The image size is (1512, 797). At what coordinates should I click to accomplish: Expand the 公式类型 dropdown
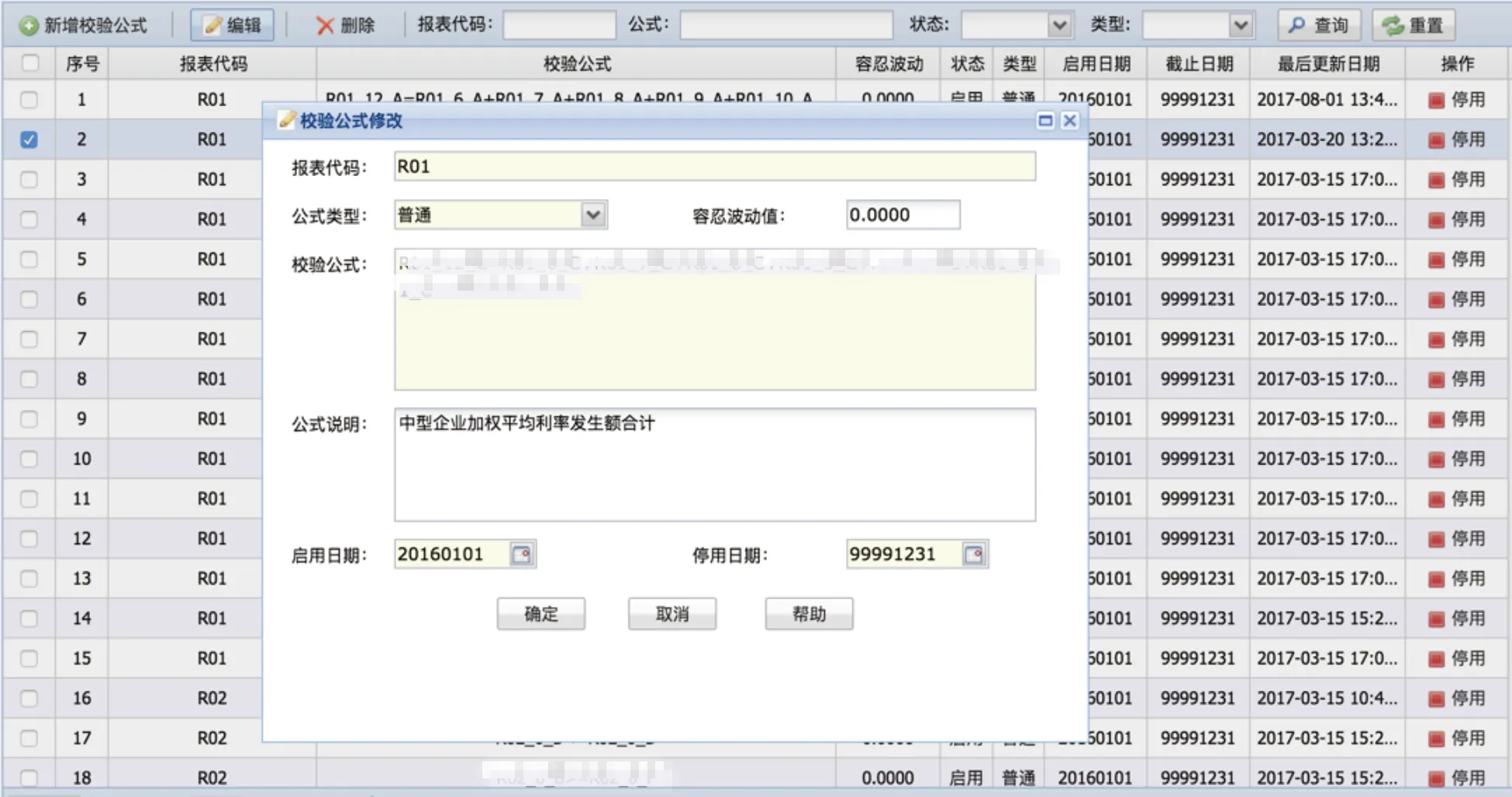click(x=593, y=215)
